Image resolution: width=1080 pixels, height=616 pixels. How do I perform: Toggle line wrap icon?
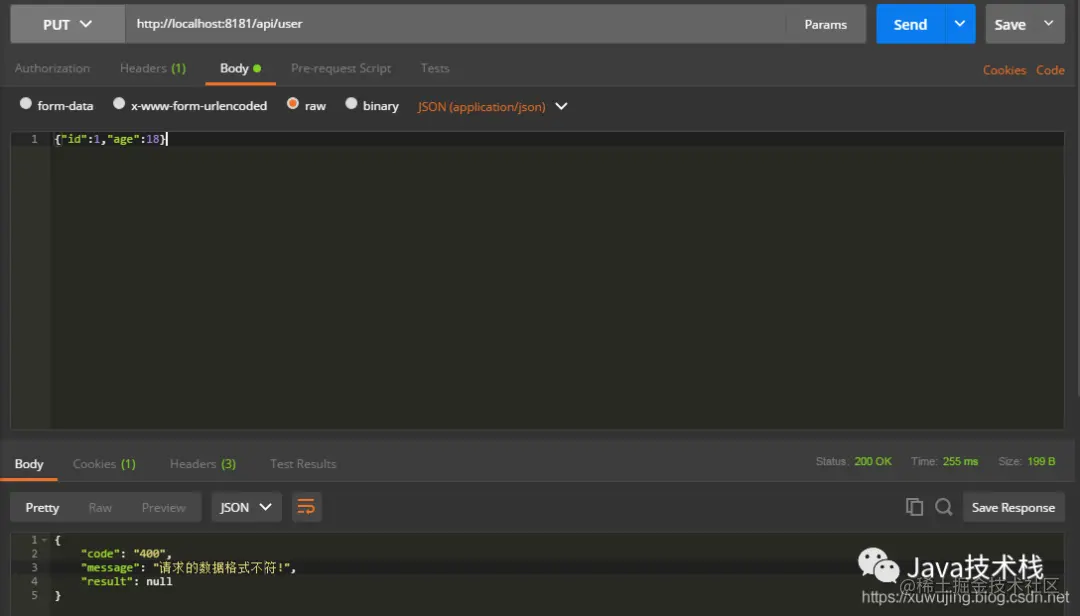coord(306,508)
